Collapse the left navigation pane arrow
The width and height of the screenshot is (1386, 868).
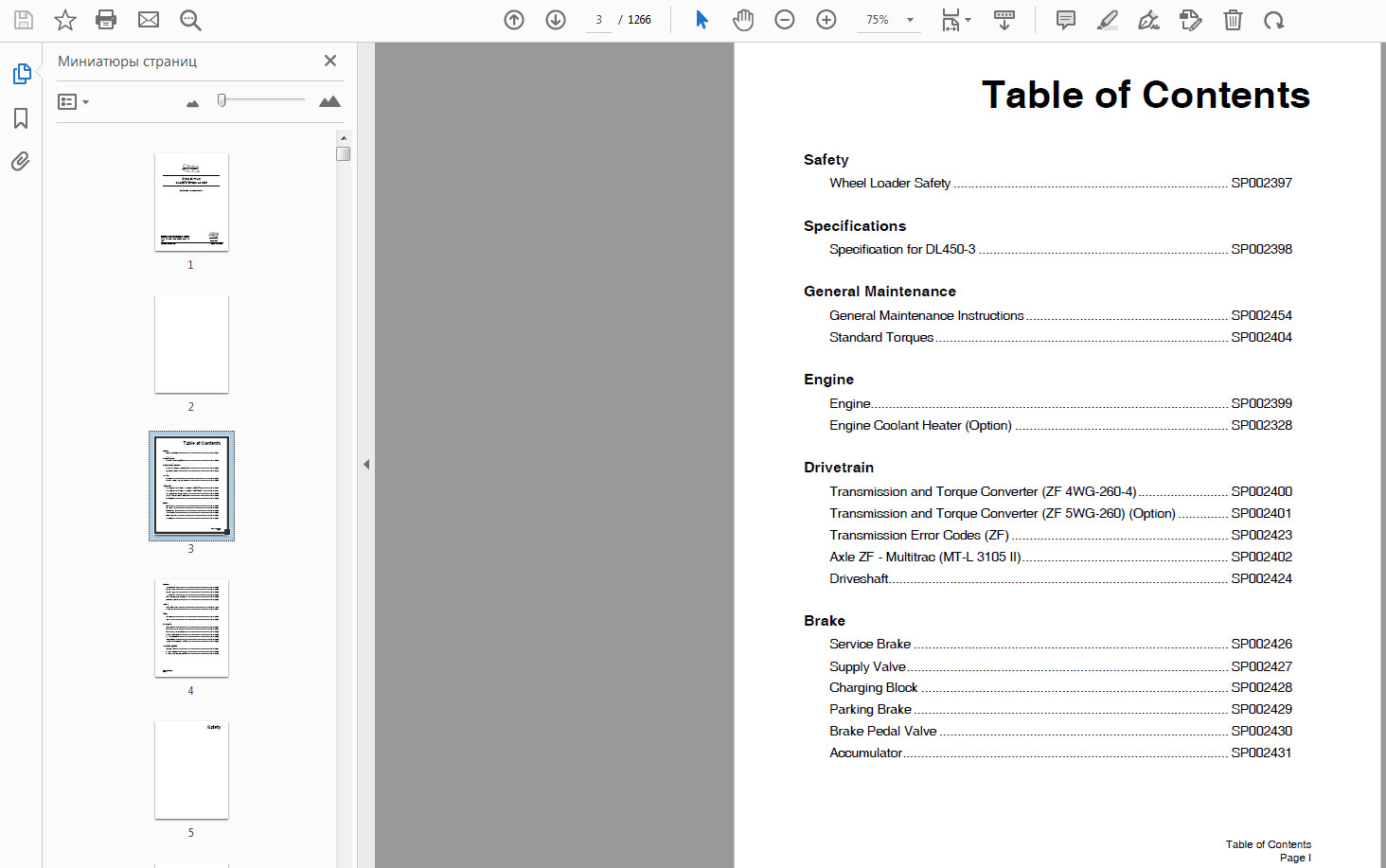click(366, 464)
